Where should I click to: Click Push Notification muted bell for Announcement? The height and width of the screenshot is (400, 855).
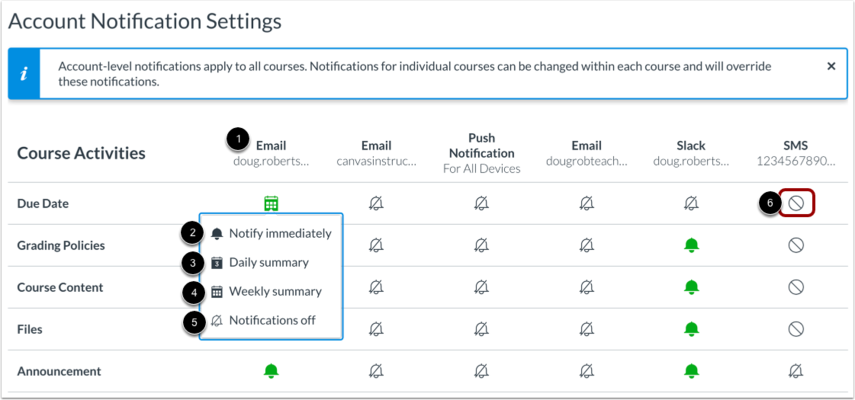481,371
